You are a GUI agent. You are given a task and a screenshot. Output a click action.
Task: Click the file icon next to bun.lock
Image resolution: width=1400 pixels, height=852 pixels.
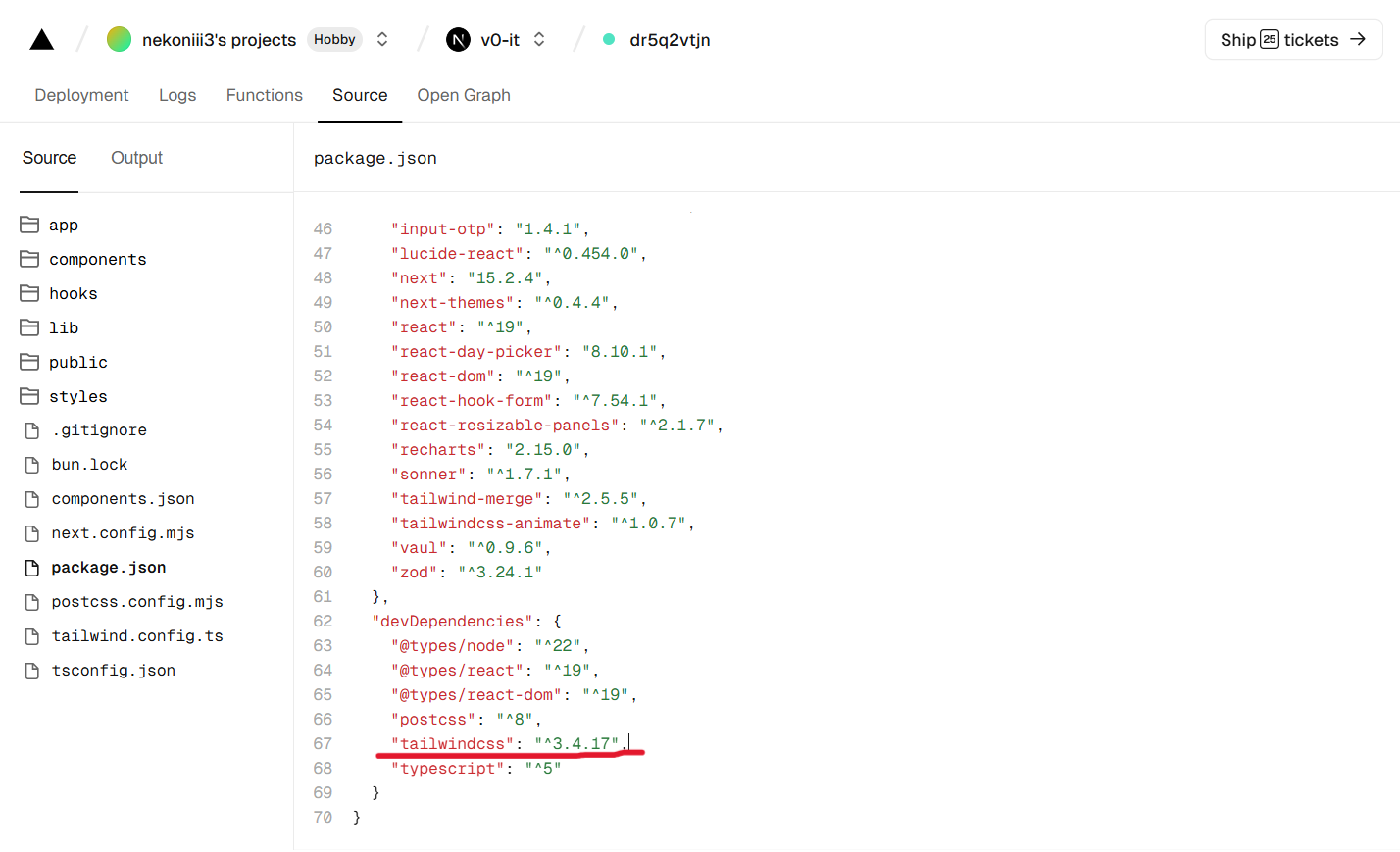click(31, 465)
